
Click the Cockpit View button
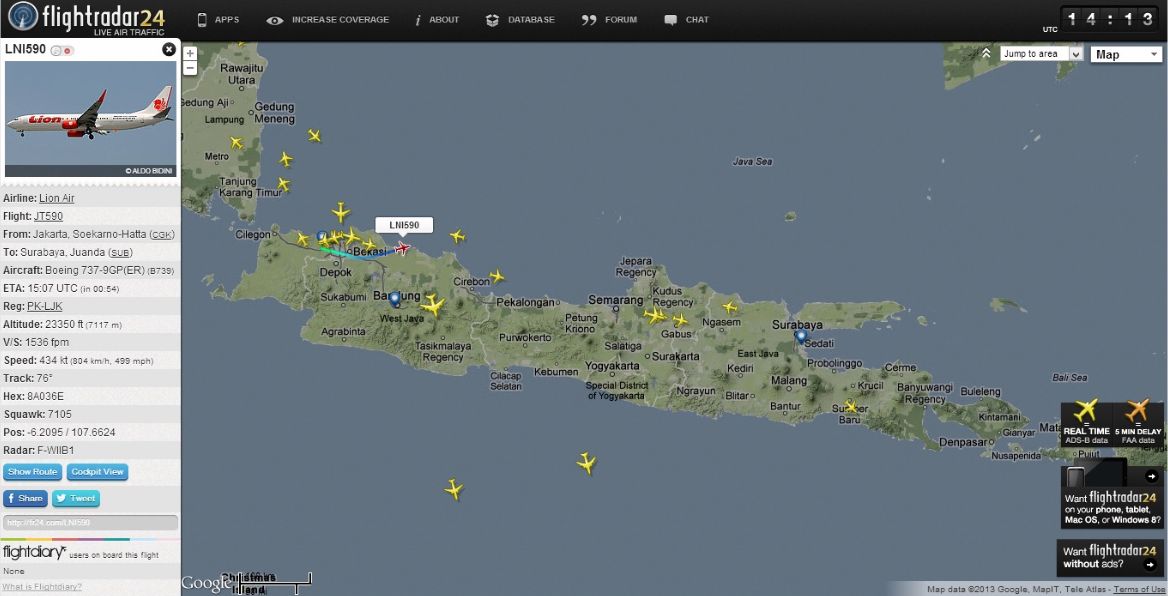coord(98,472)
